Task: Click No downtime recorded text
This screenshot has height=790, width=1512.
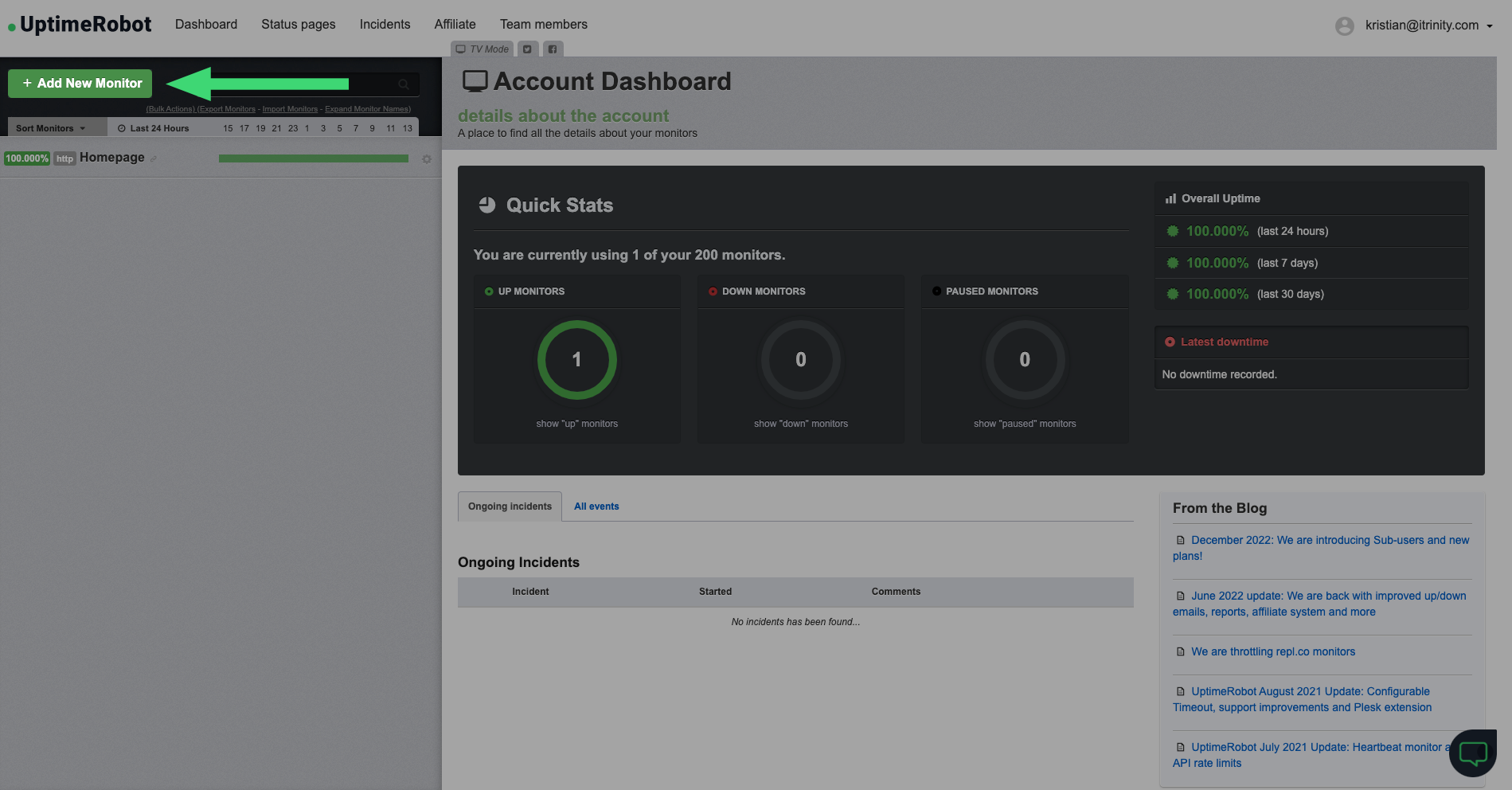Action: pyautogui.click(x=1219, y=374)
